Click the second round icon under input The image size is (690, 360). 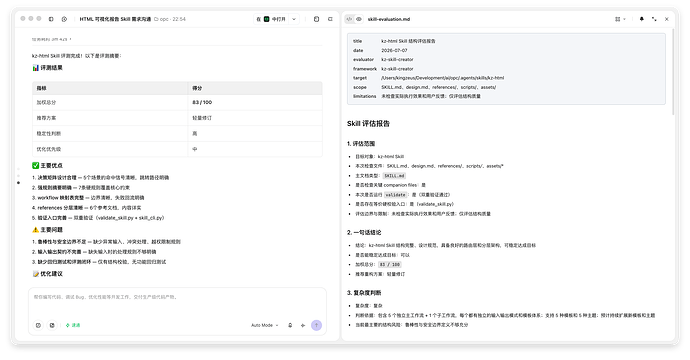[52, 325]
